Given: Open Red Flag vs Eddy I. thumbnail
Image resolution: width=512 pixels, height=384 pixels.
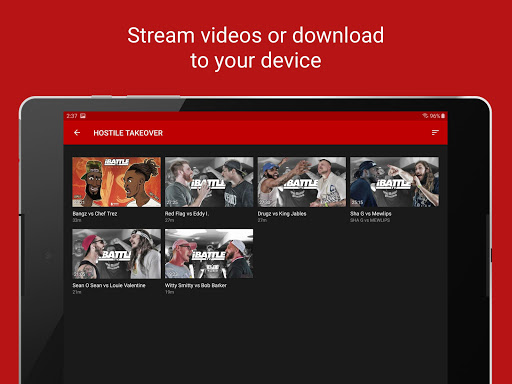Looking at the screenshot, I should pos(209,182).
